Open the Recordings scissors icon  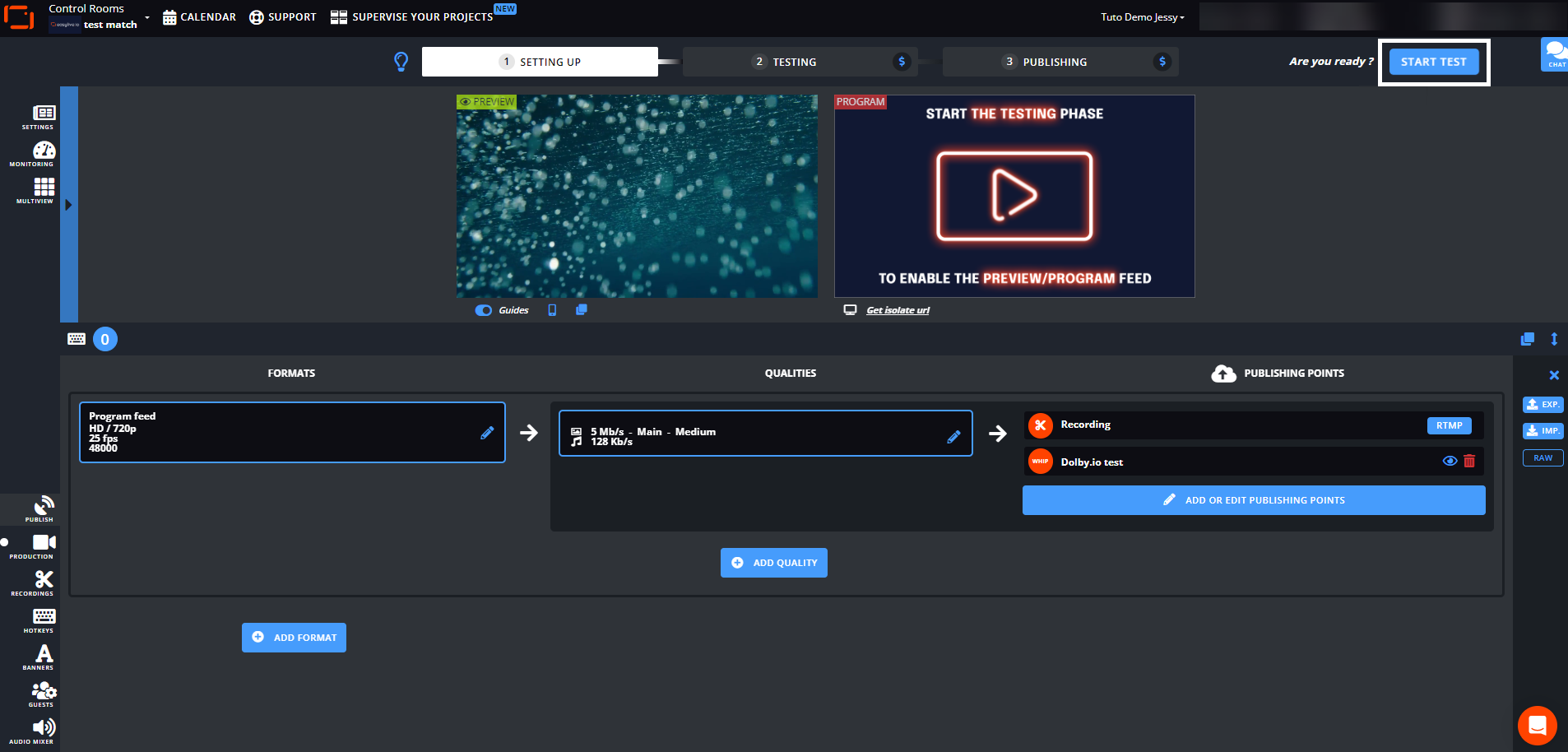pyautogui.click(x=43, y=583)
